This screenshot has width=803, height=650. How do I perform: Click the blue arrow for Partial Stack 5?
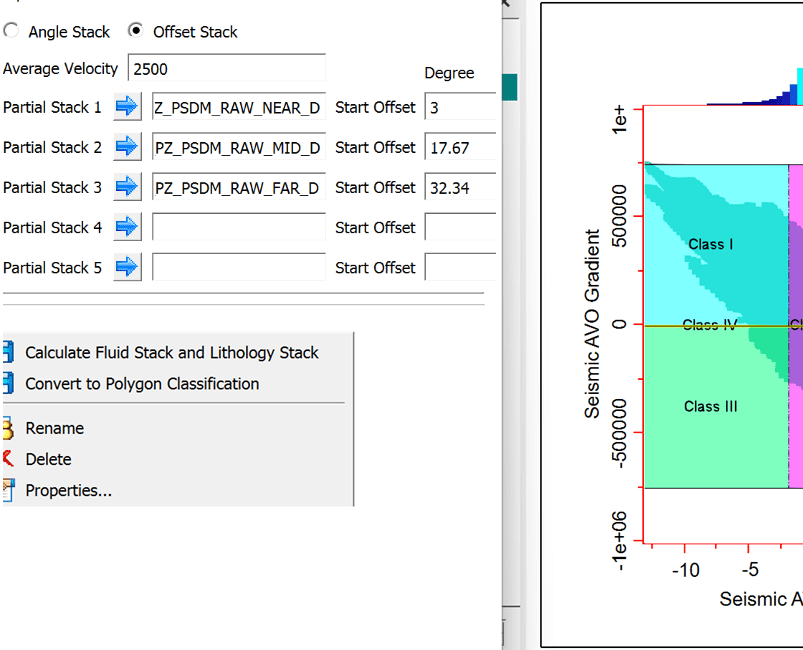point(127,267)
